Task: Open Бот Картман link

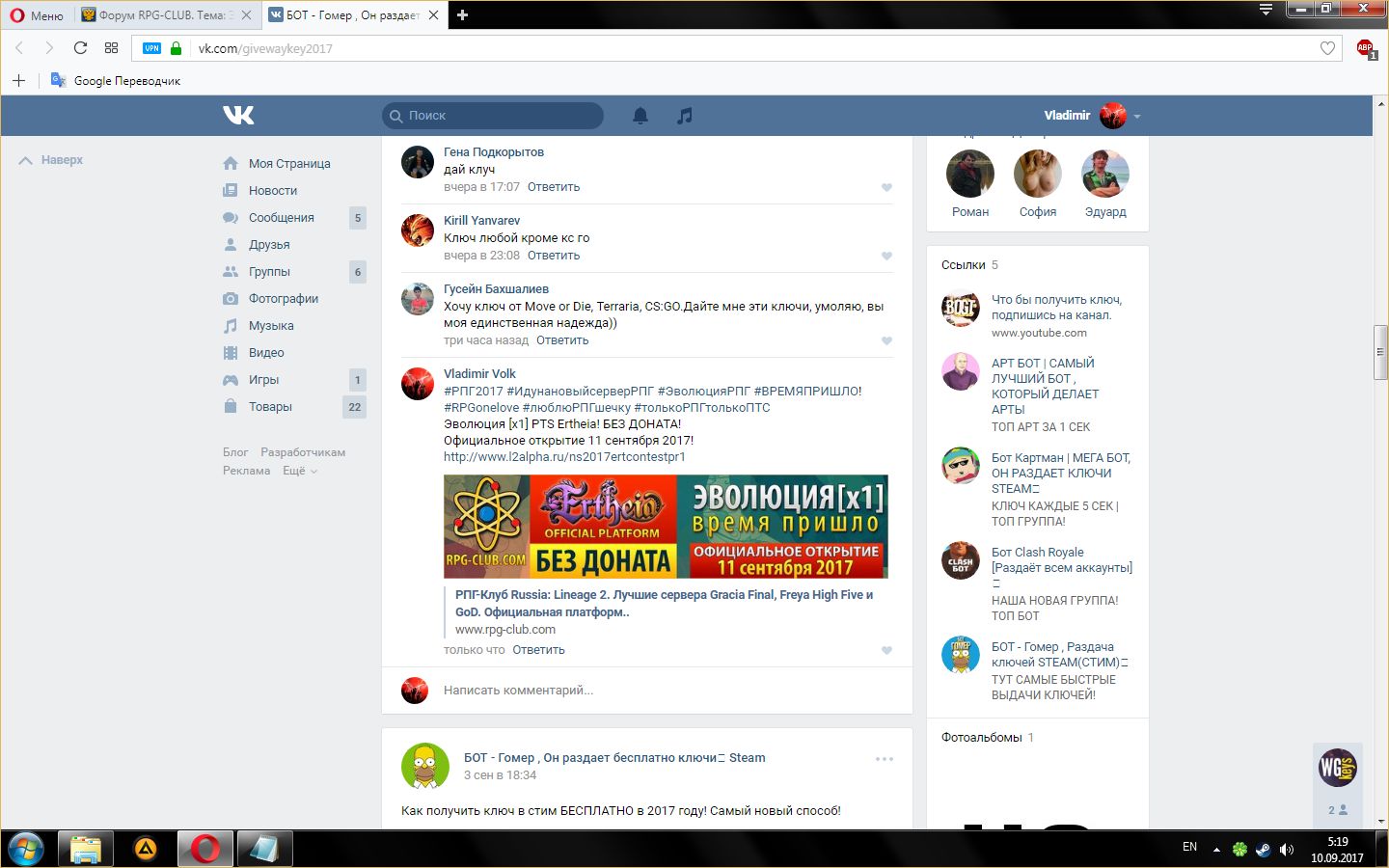Action: coord(1061,474)
